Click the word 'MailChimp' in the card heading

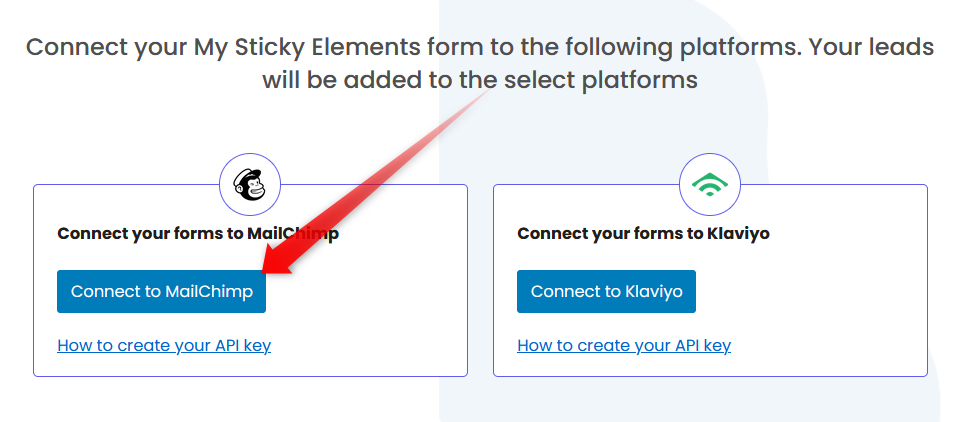293,234
